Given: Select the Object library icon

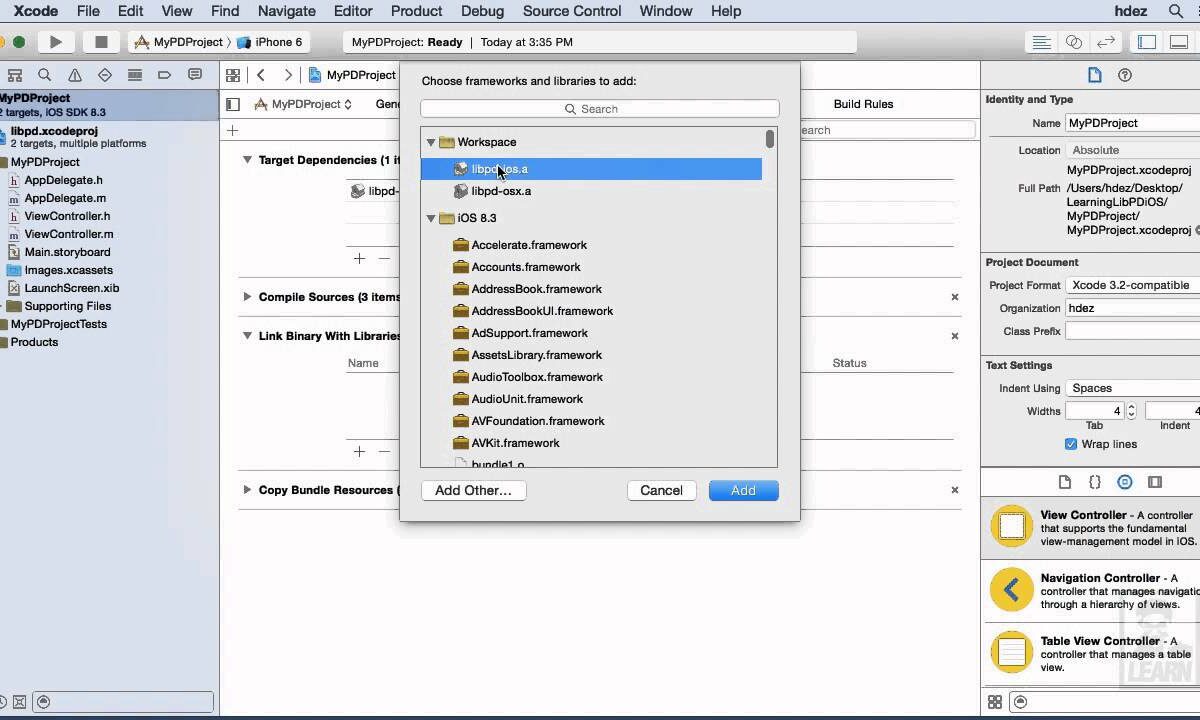Looking at the screenshot, I should tap(1125, 482).
